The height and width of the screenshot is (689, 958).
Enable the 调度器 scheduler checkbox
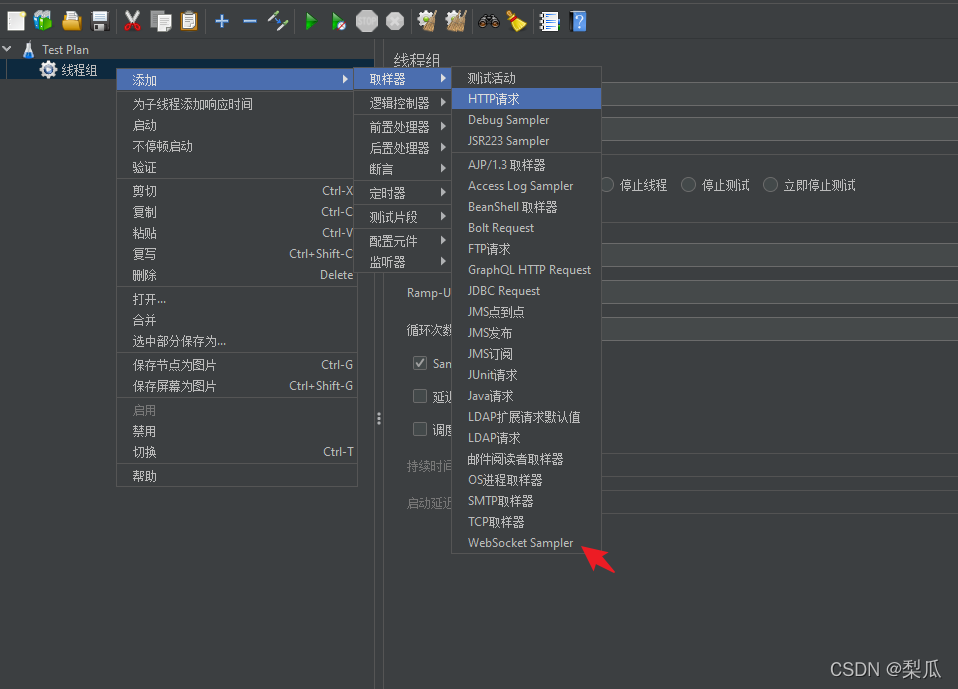click(420, 429)
